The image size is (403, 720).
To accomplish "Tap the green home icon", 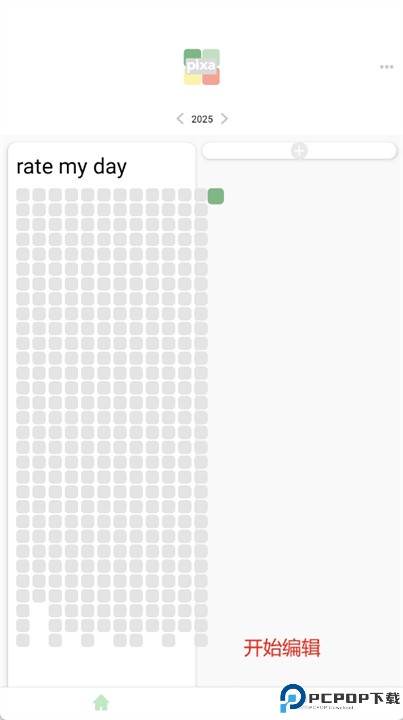I will tap(101, 702).
